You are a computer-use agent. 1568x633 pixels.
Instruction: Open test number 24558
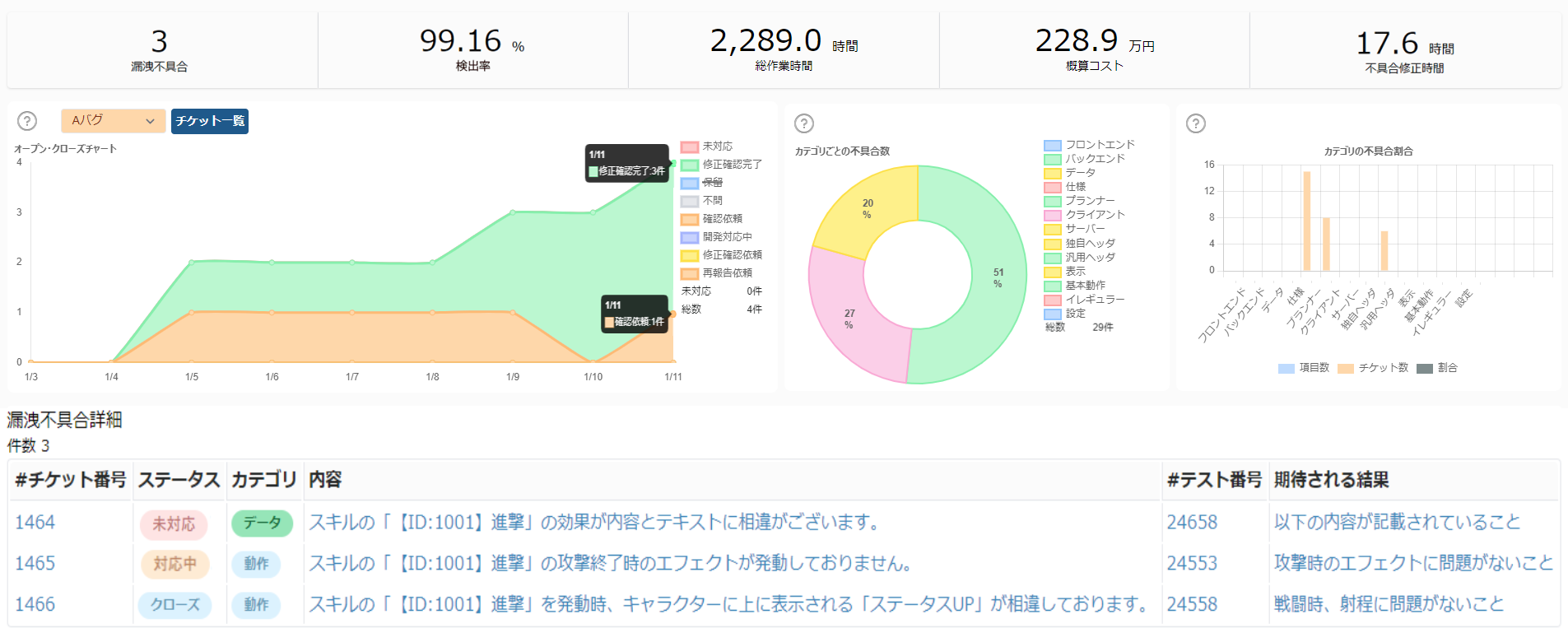[1192, 604]
